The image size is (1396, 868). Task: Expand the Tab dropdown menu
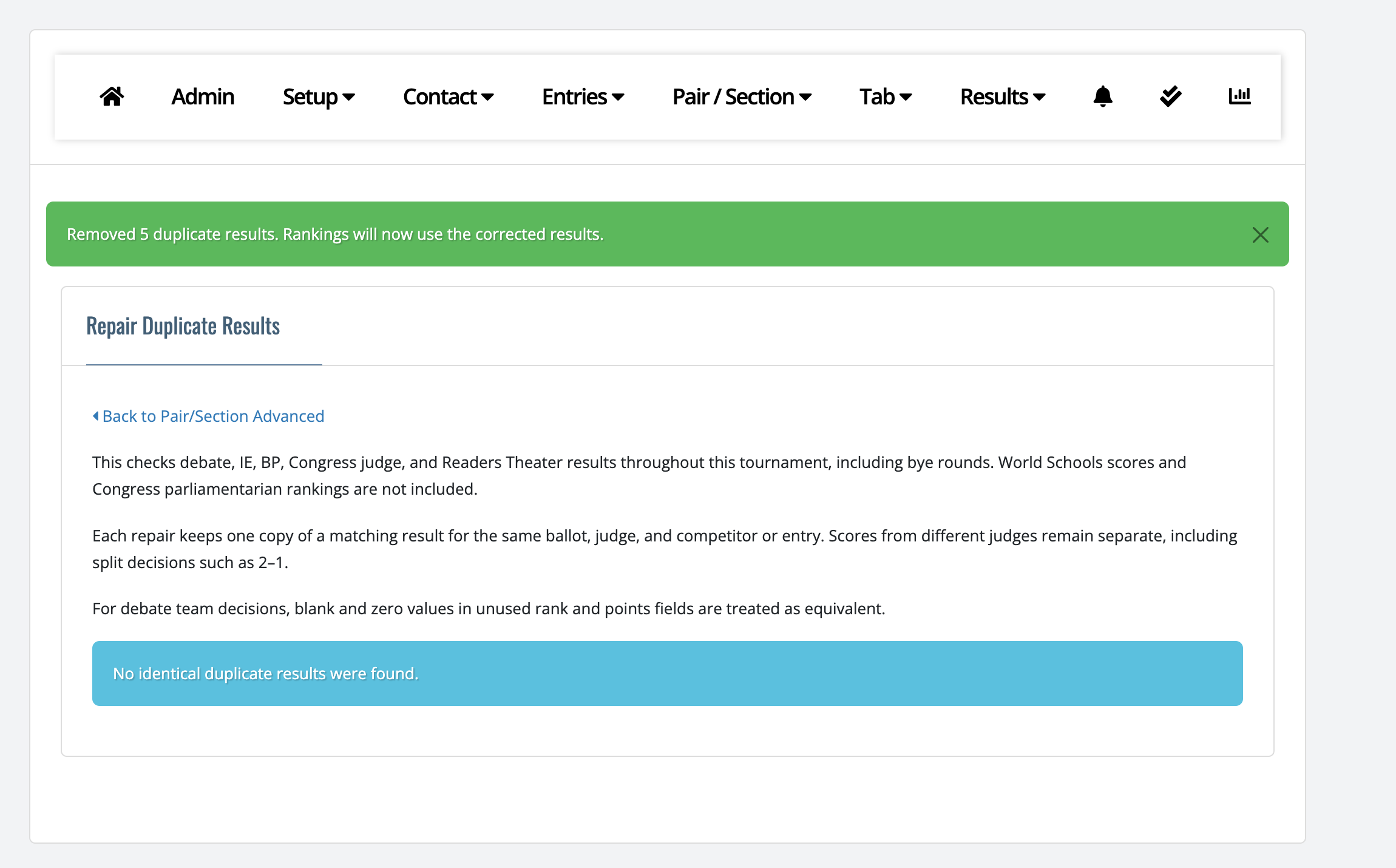point(886,97)
